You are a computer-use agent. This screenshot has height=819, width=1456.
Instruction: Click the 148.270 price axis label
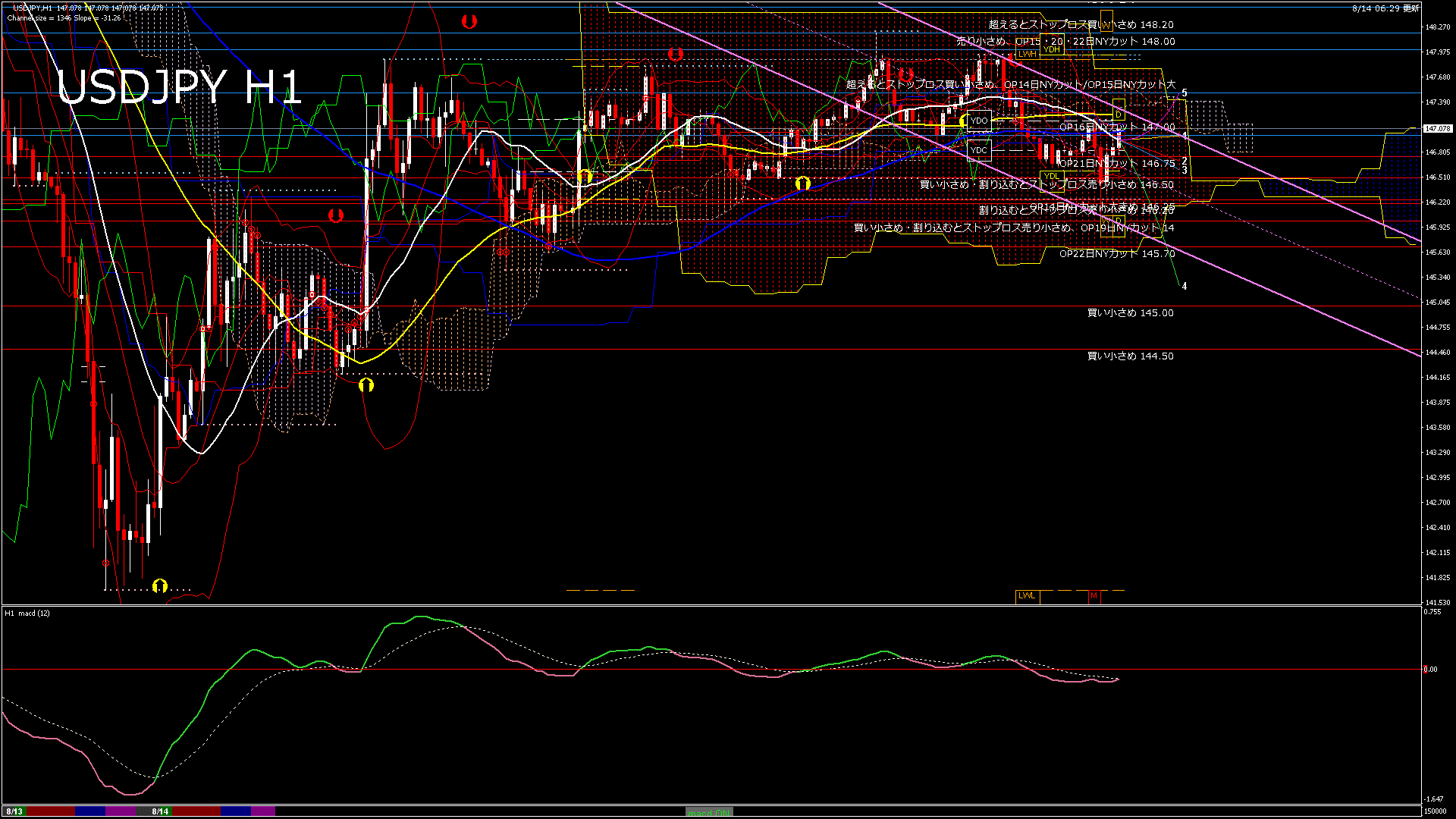click(x=1438, y=27)
